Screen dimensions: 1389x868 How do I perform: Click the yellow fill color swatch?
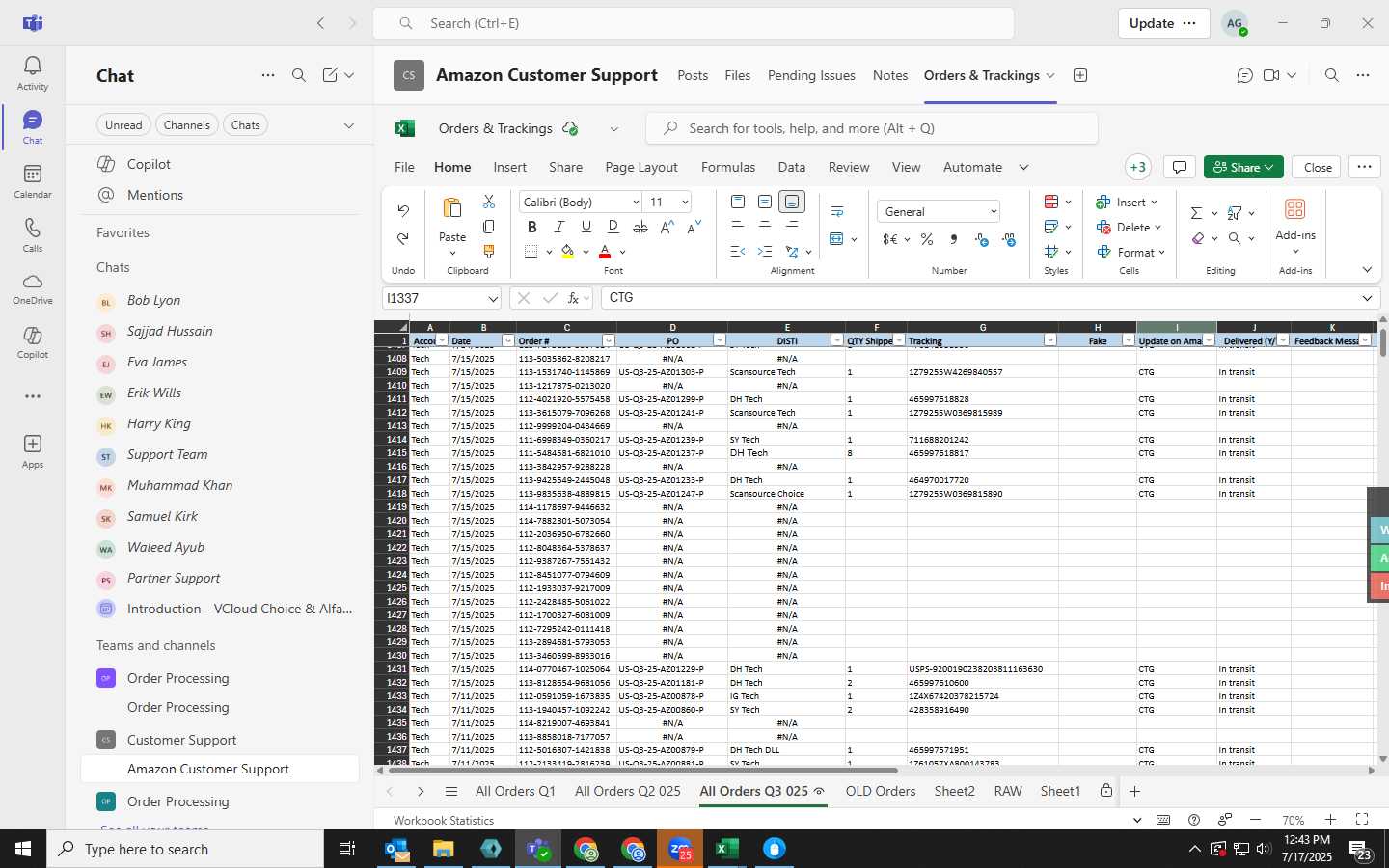click(567, 253)
